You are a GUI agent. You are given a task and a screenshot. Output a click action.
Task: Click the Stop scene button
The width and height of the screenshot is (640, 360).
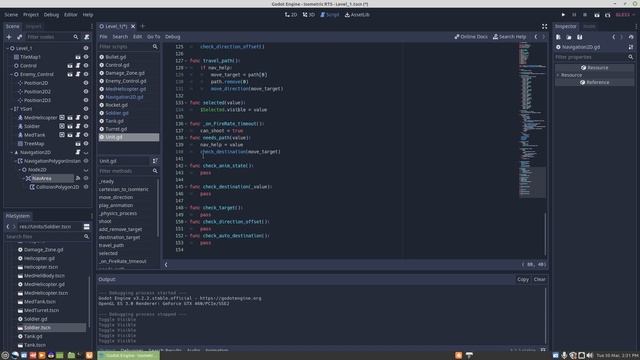(x=585, y=15)
